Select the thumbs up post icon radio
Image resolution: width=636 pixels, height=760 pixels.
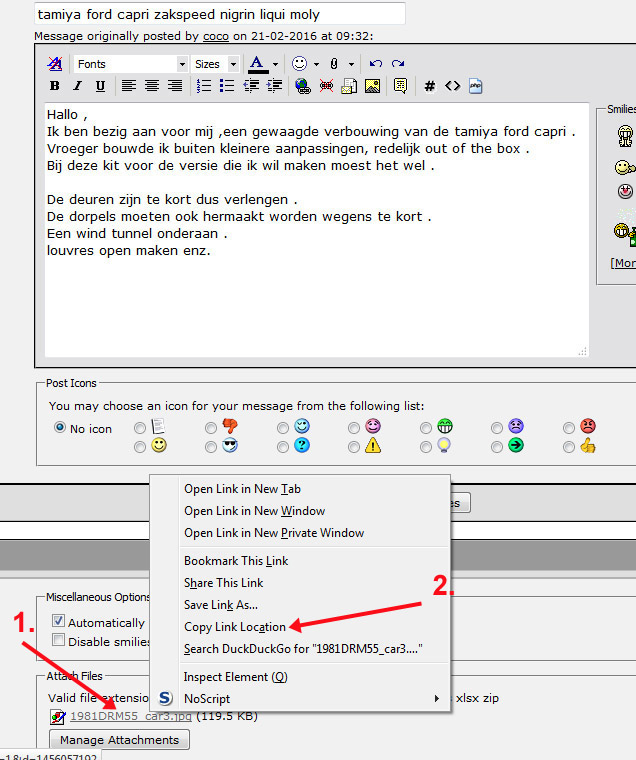point(569,446)
